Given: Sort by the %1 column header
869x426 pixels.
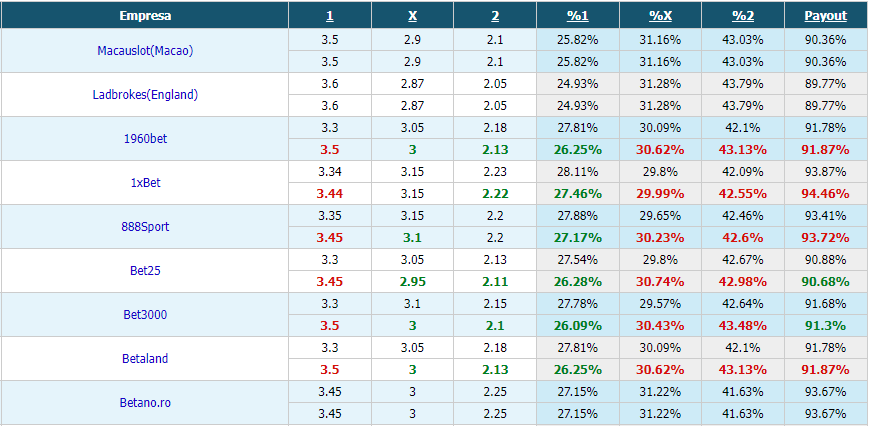Looking at the screenshot, I should 577,16.
